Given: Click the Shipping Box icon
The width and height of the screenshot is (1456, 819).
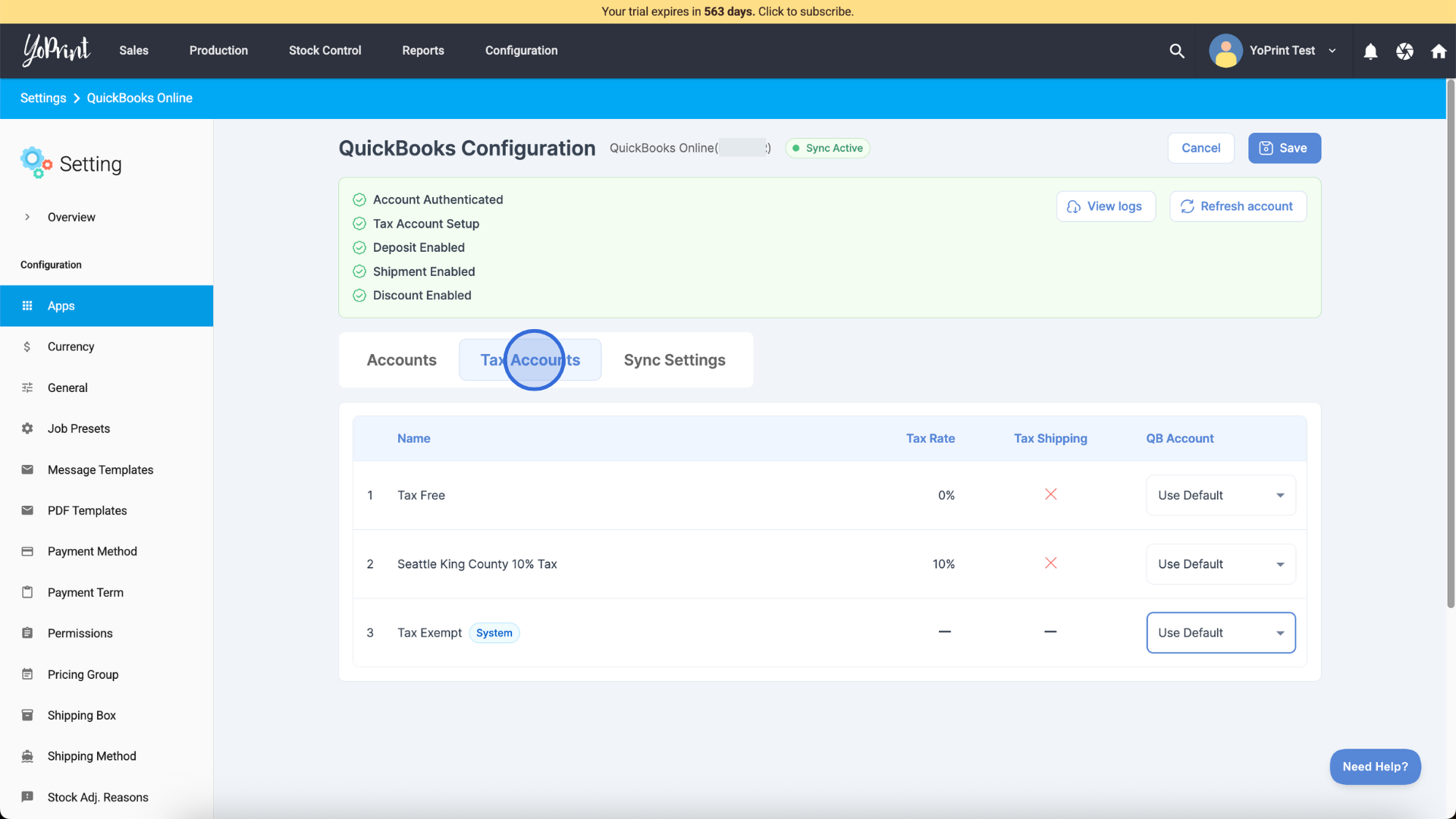Looking at the screenshot, I should 27,715.
